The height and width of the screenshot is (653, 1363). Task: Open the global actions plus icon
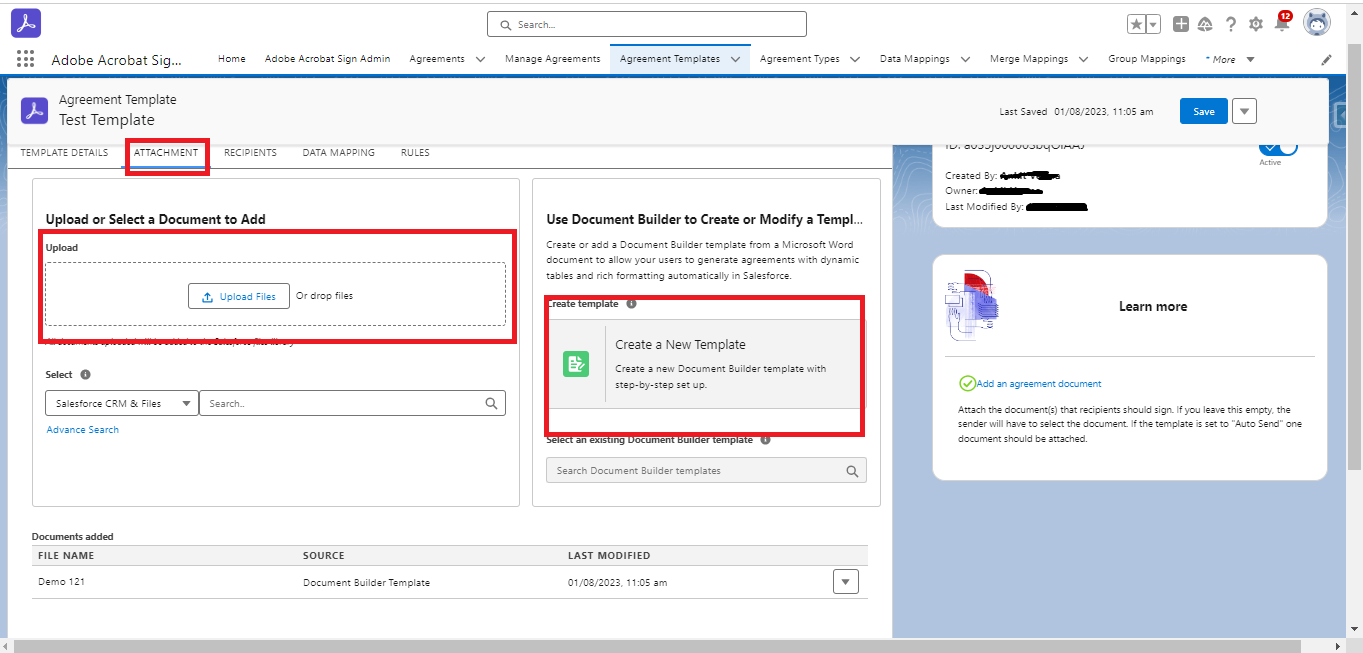tap(1181, 24)
